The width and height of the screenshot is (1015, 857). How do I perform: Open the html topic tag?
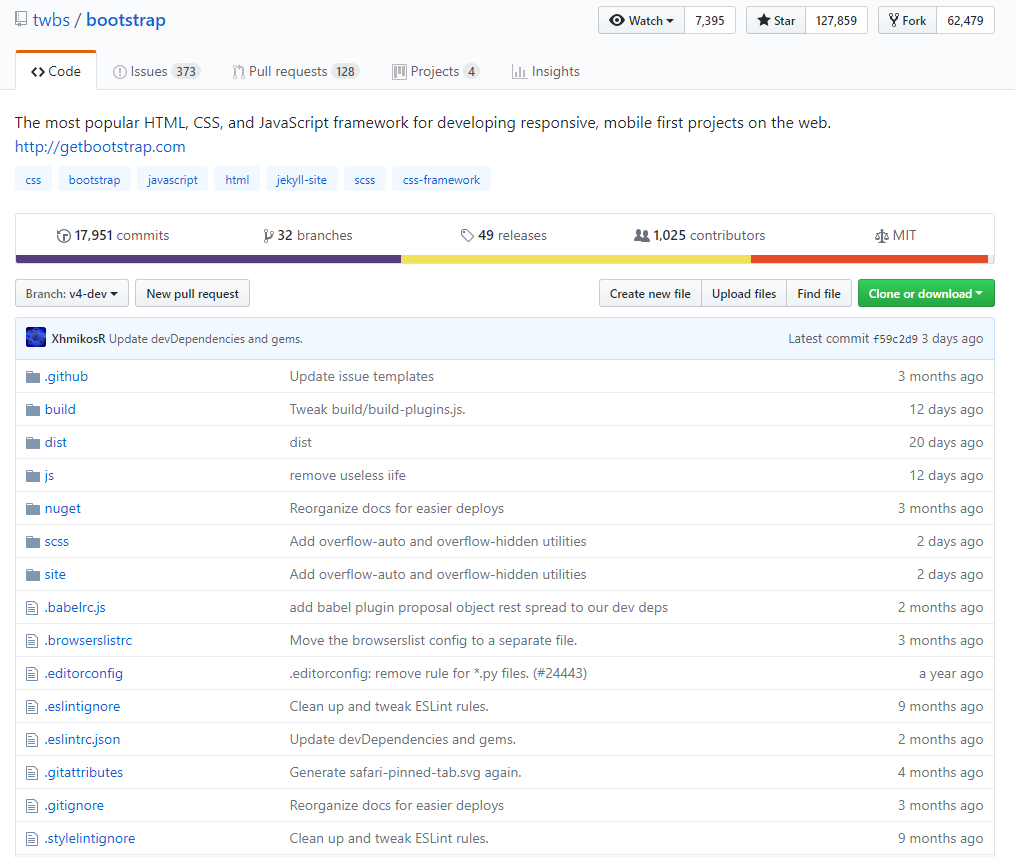coord(237,179)
